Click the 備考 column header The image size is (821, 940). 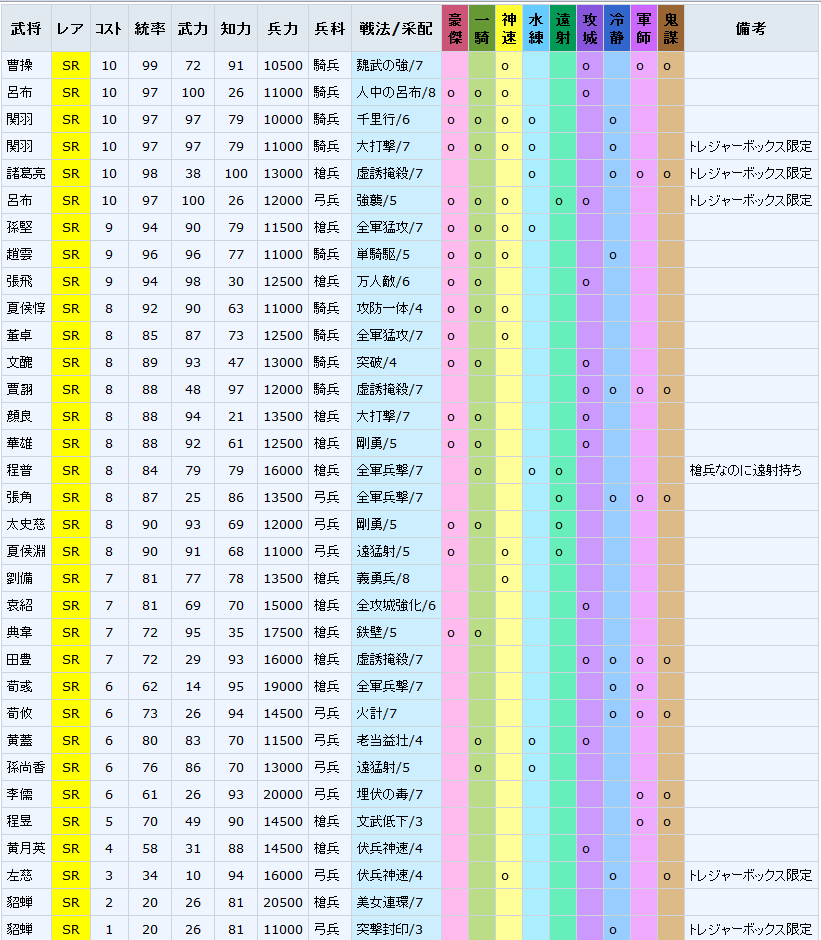(x=751, y=28)
